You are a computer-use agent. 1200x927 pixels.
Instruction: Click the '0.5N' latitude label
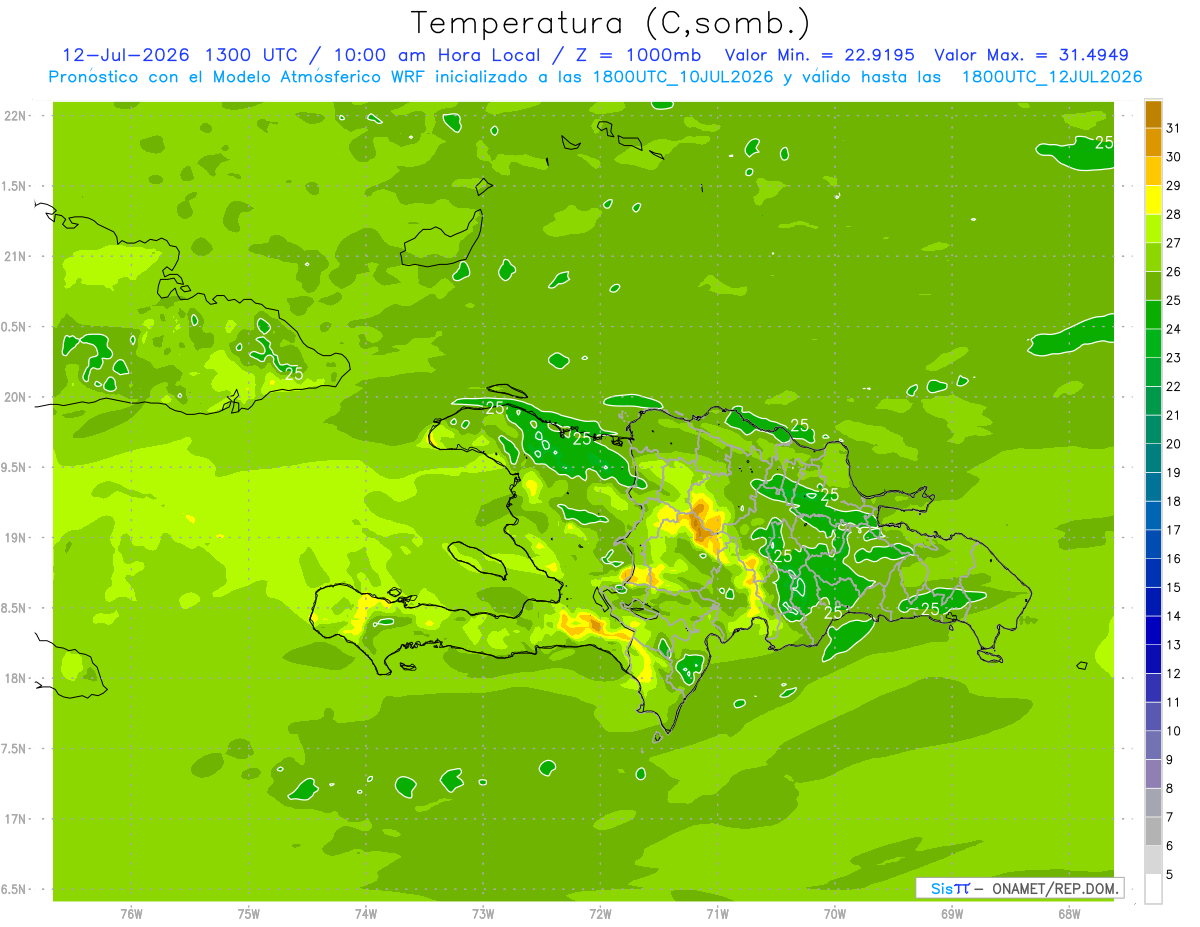[15, 327]
